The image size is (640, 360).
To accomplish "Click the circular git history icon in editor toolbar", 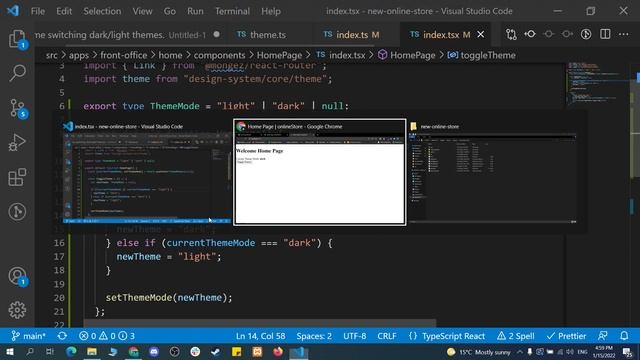I will point(586,35).
